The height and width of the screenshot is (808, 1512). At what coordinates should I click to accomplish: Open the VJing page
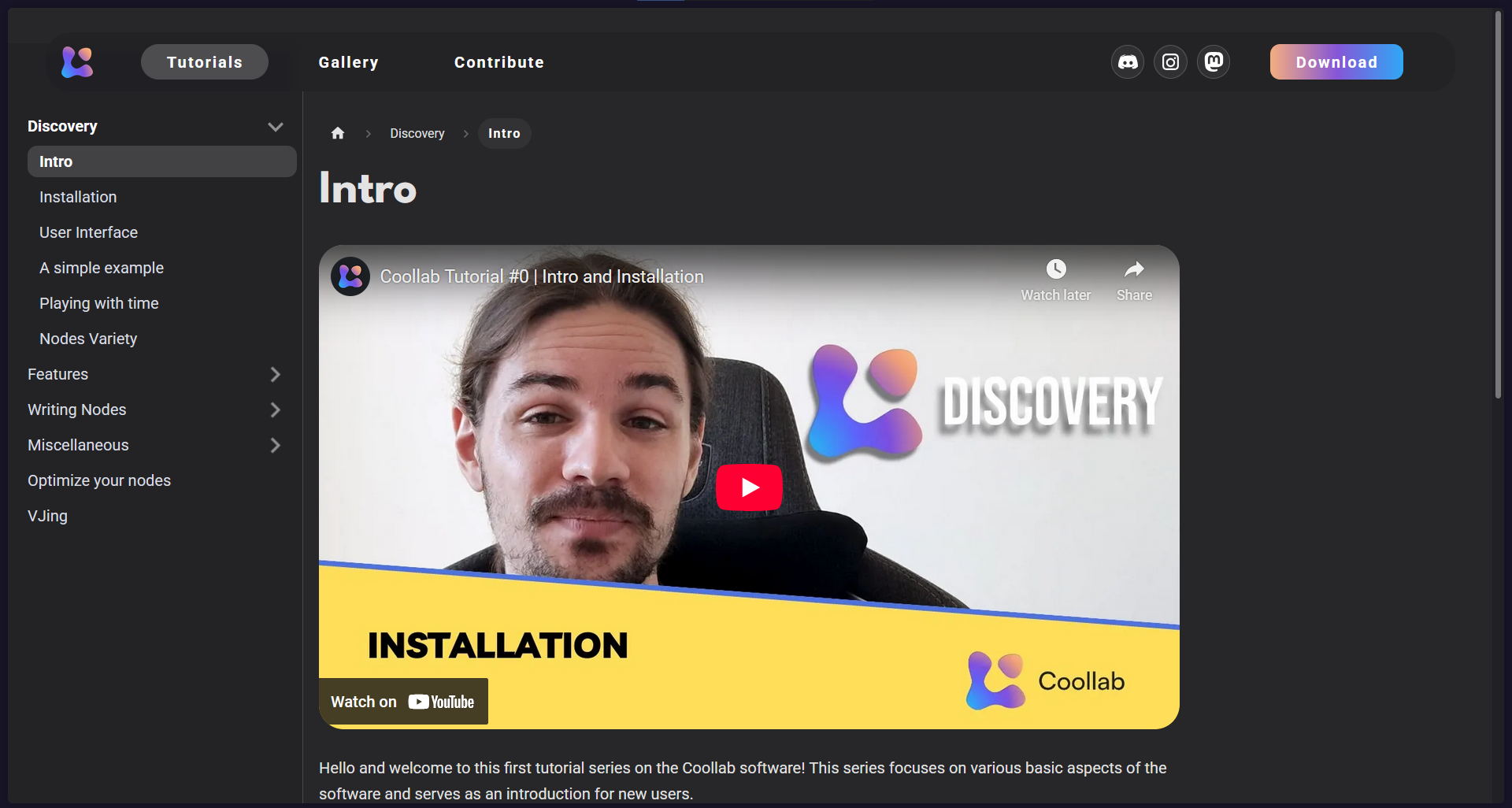point(47,516)
